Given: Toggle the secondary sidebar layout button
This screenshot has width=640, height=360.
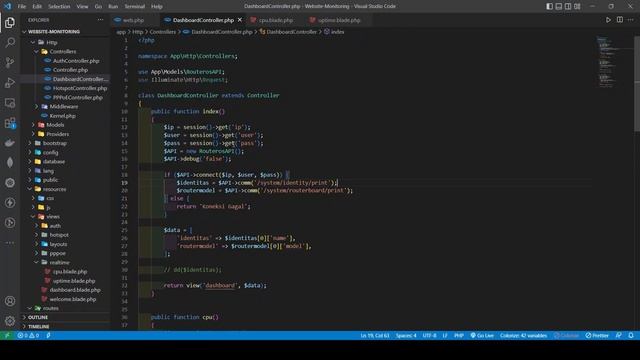Looking at the screenshot, I should click(568, 6).
